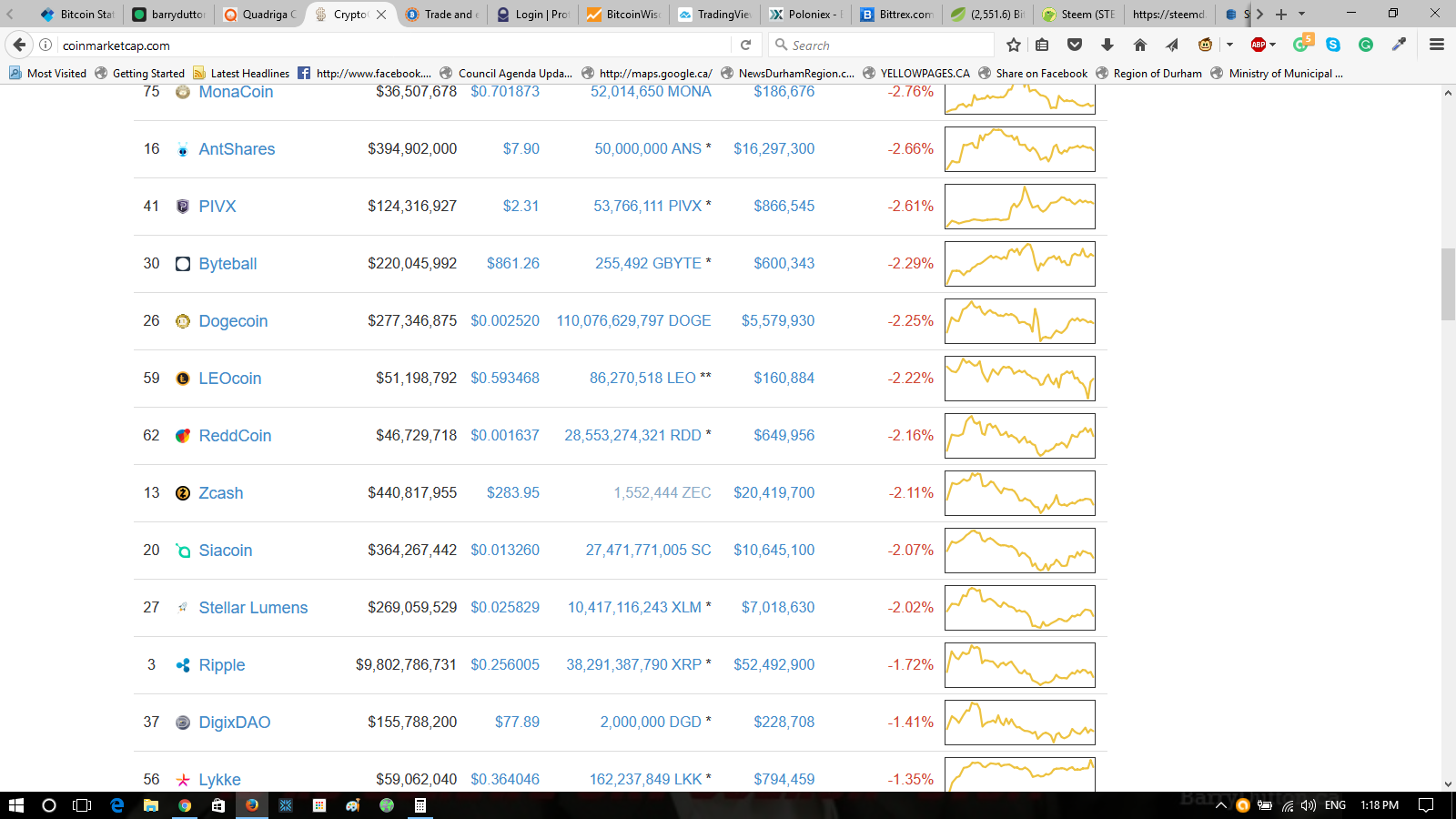Save page to Pocket
Screen dimensions: 1456x819
[1075, 45]
